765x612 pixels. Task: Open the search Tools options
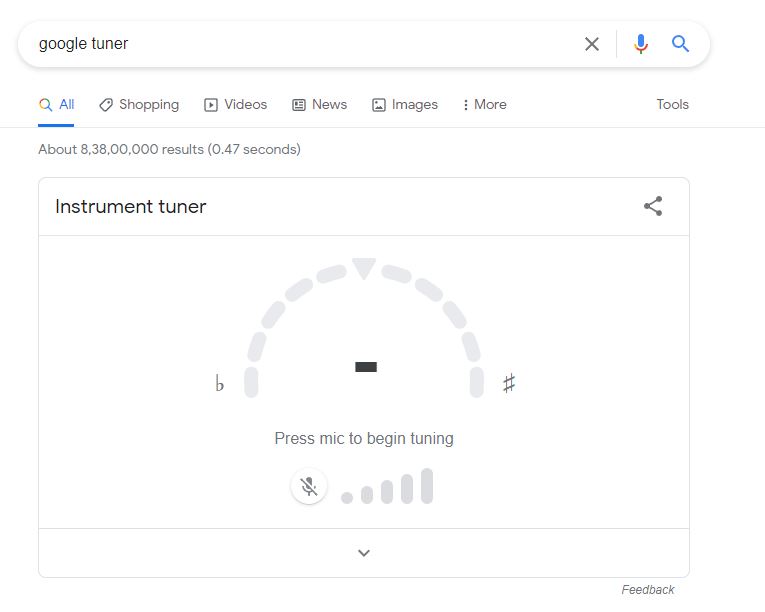pos(672,104)
